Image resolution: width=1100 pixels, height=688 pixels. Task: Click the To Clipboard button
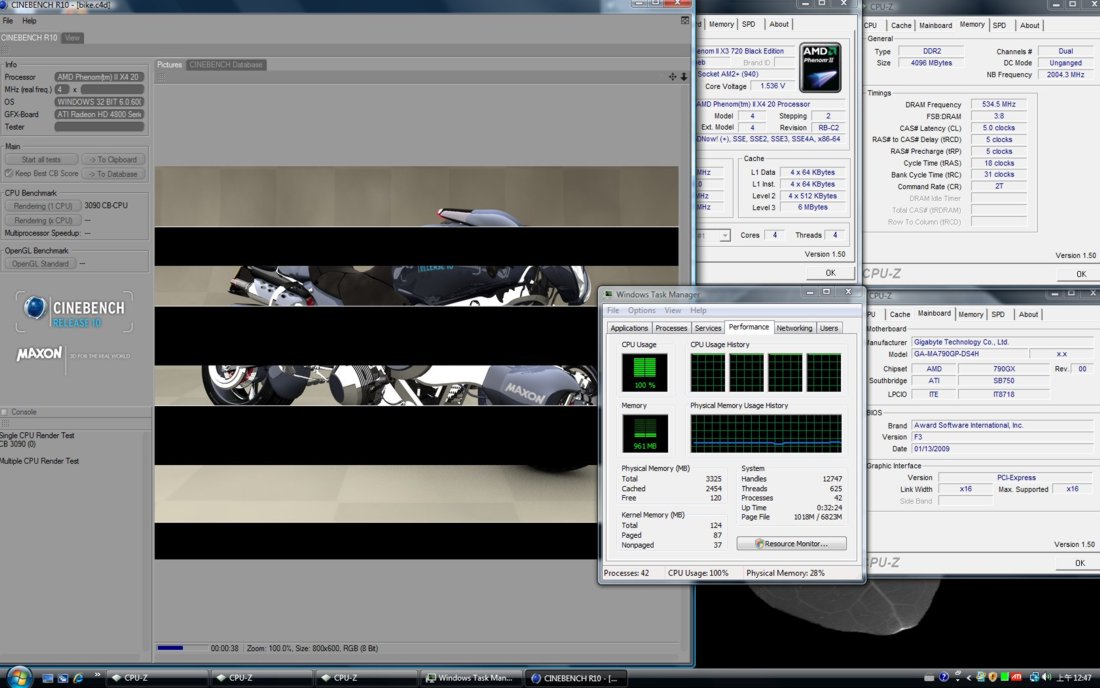click(x=114, y=160)
